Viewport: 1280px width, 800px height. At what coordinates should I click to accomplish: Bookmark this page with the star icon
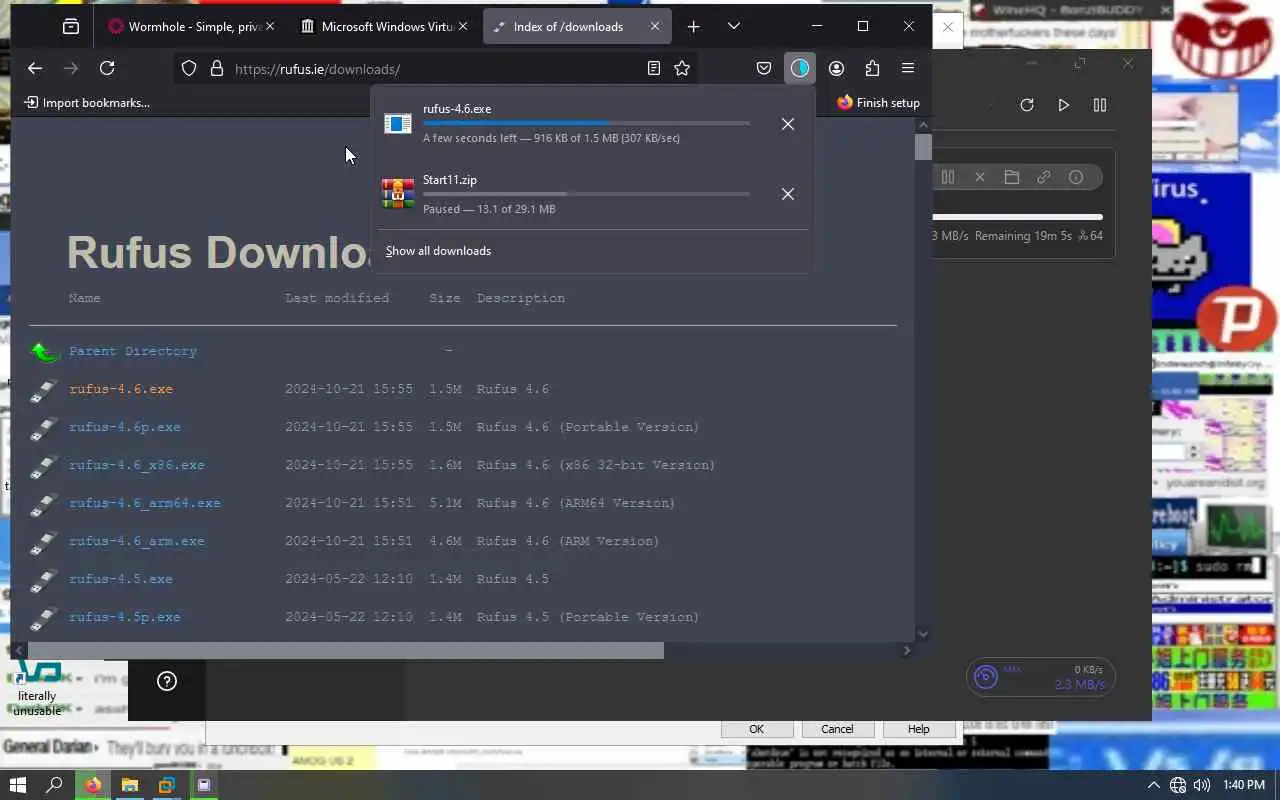click(682, 68)
